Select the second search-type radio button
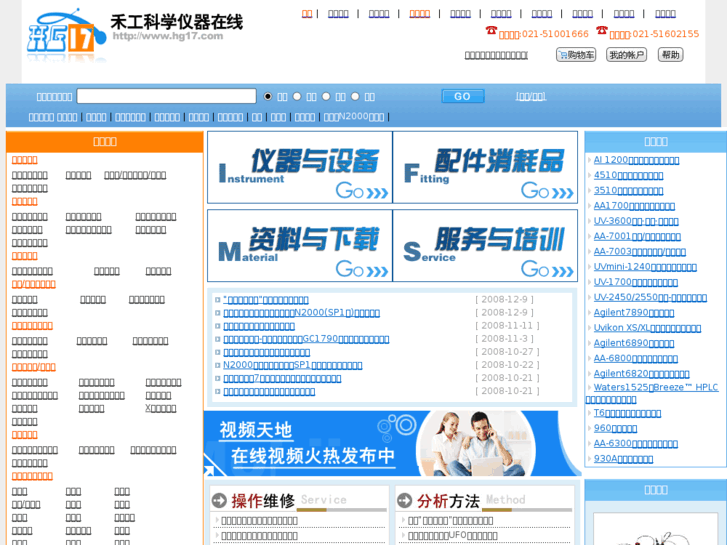This screenshot has width=727, height=545. pos(297,96)
